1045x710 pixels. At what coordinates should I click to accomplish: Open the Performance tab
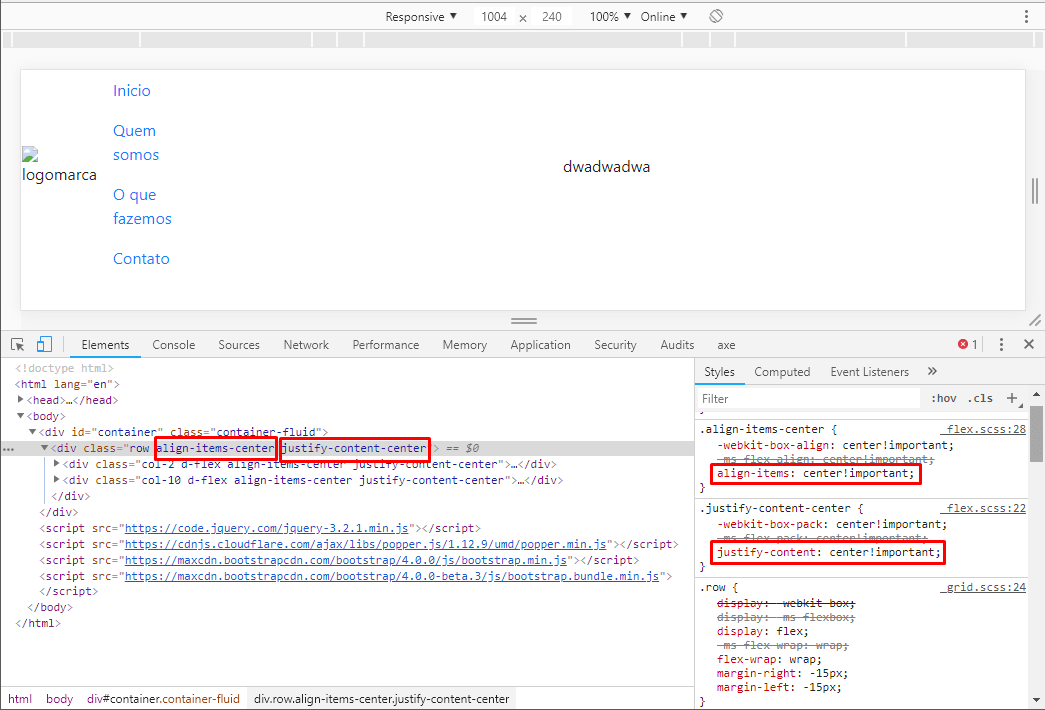pyautogui.click(x=386, y=345)
